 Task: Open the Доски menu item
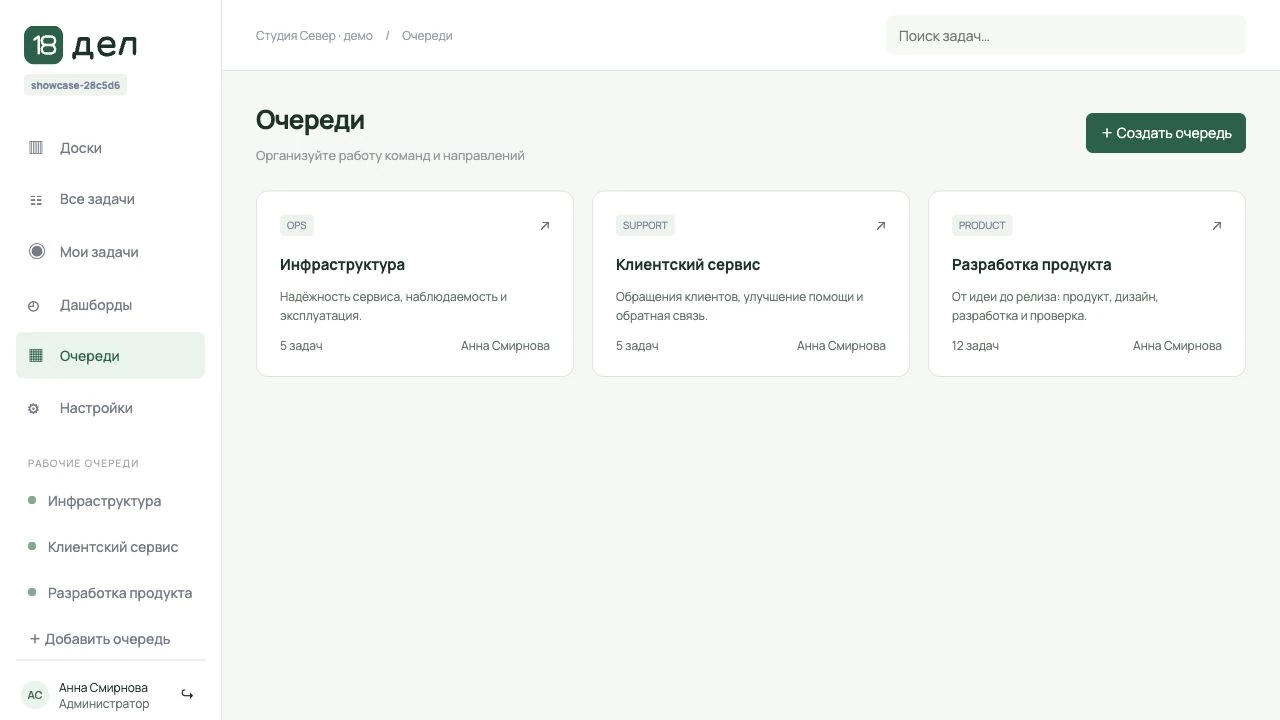110,148
